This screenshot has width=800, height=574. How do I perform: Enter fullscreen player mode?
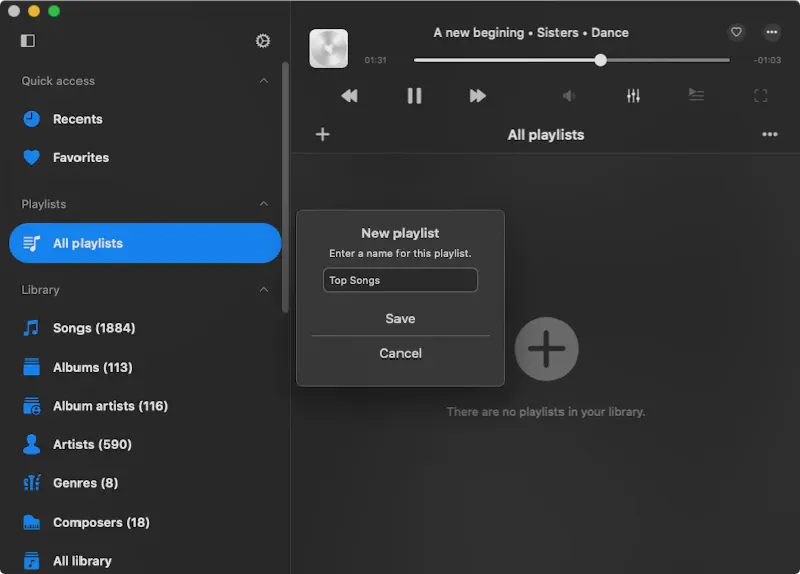tap(760, 96)
